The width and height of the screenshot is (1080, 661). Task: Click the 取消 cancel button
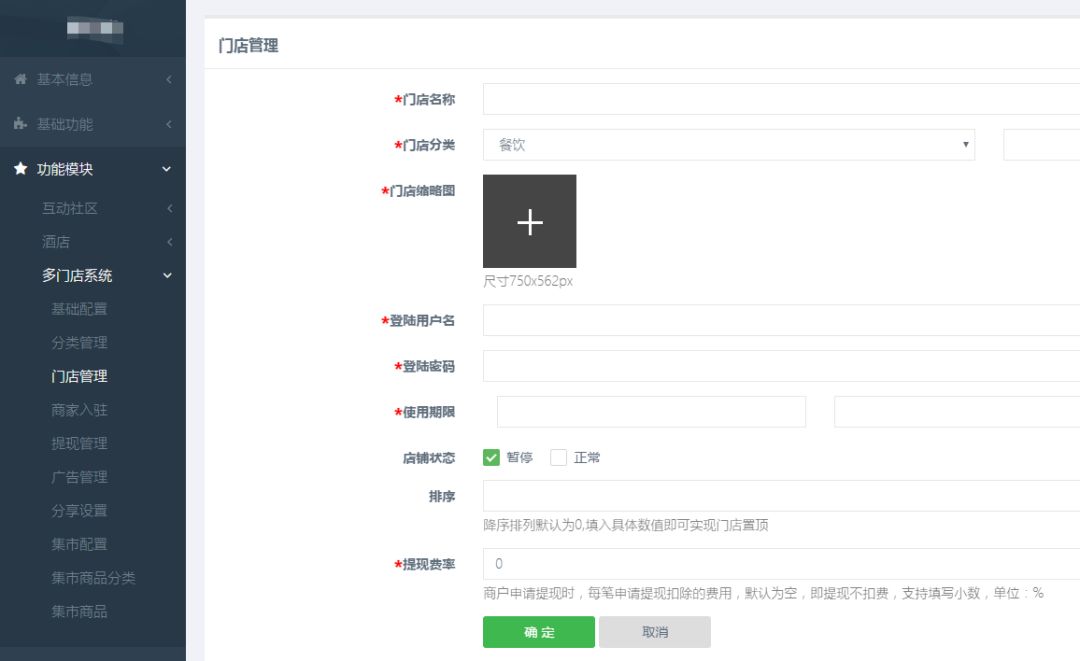point(654,631)
